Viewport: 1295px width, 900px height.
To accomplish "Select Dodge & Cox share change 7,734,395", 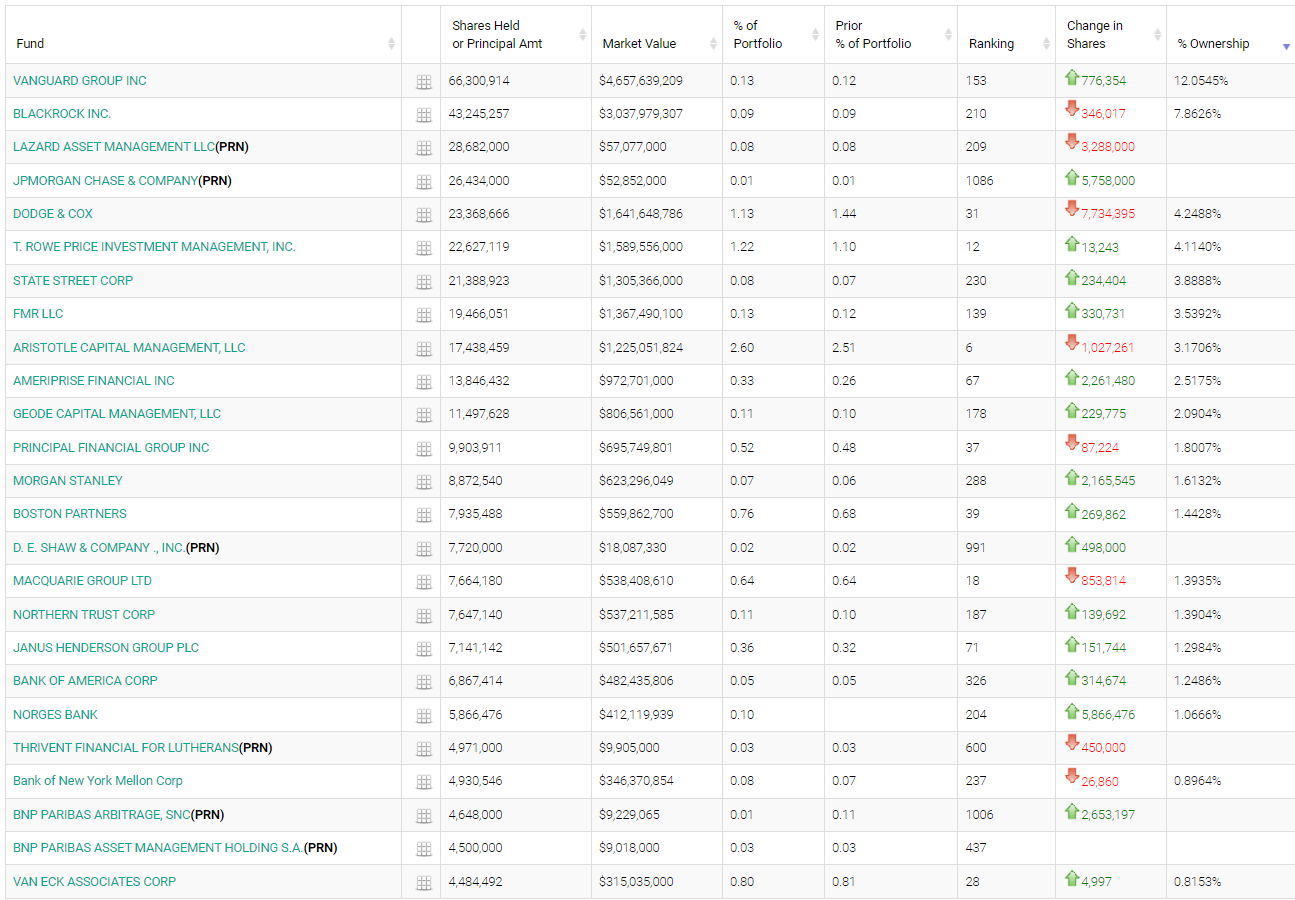I will point(1108,214).
